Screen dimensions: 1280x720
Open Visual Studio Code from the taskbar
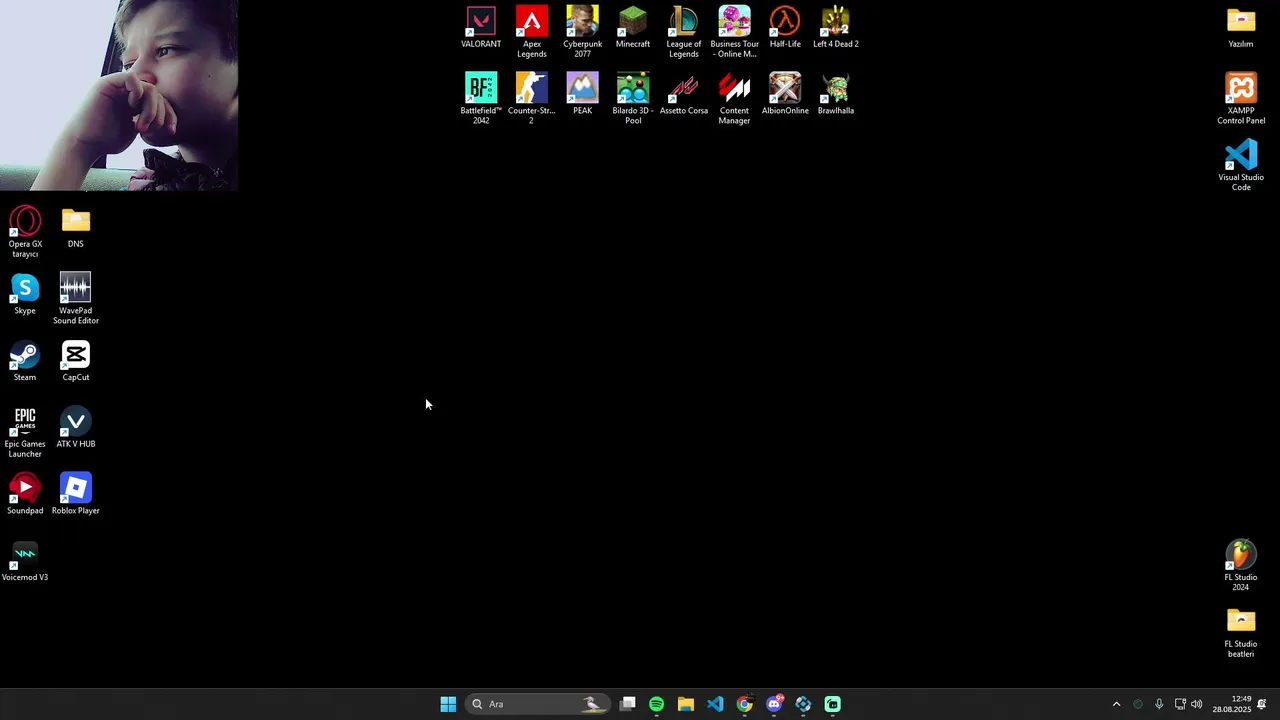pyautogui.click(x=715, y=704)
